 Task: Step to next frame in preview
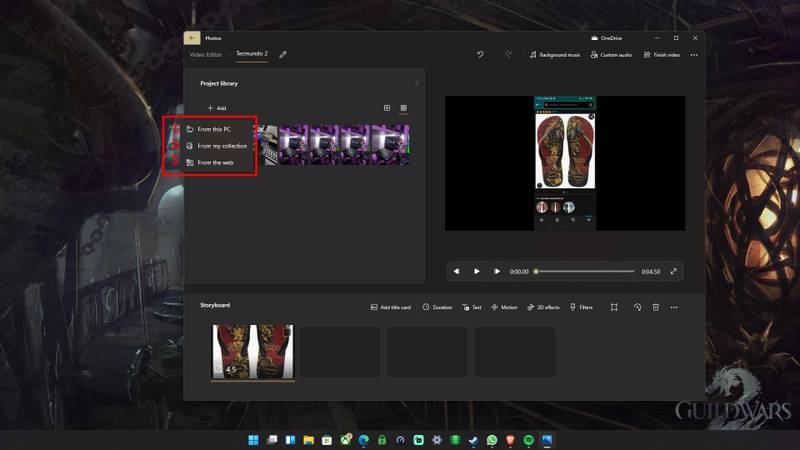pos(496,271)
